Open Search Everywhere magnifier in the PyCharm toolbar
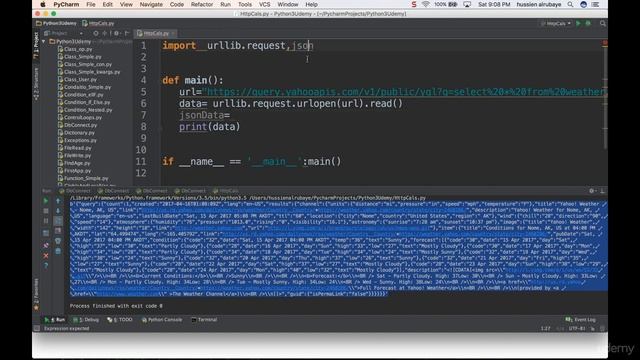Screen dimensions: 640x360 (603, 24)
